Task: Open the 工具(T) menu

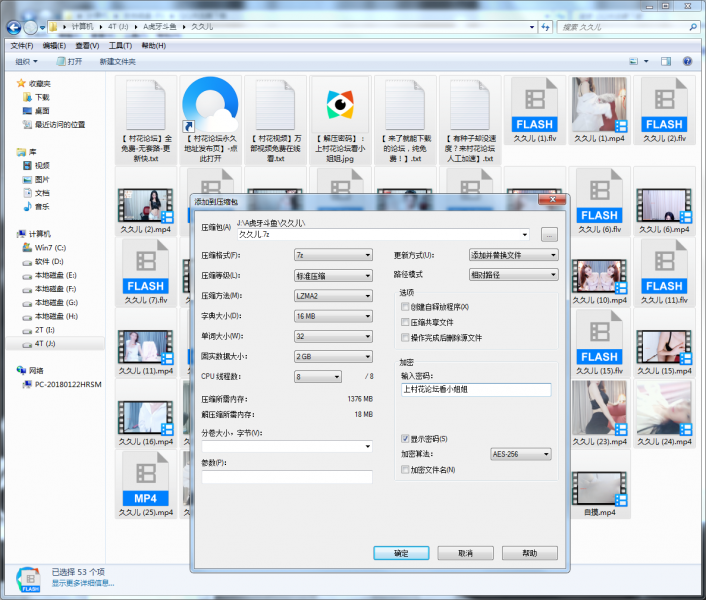Action: pyautogui.click(x=120, y=46)
